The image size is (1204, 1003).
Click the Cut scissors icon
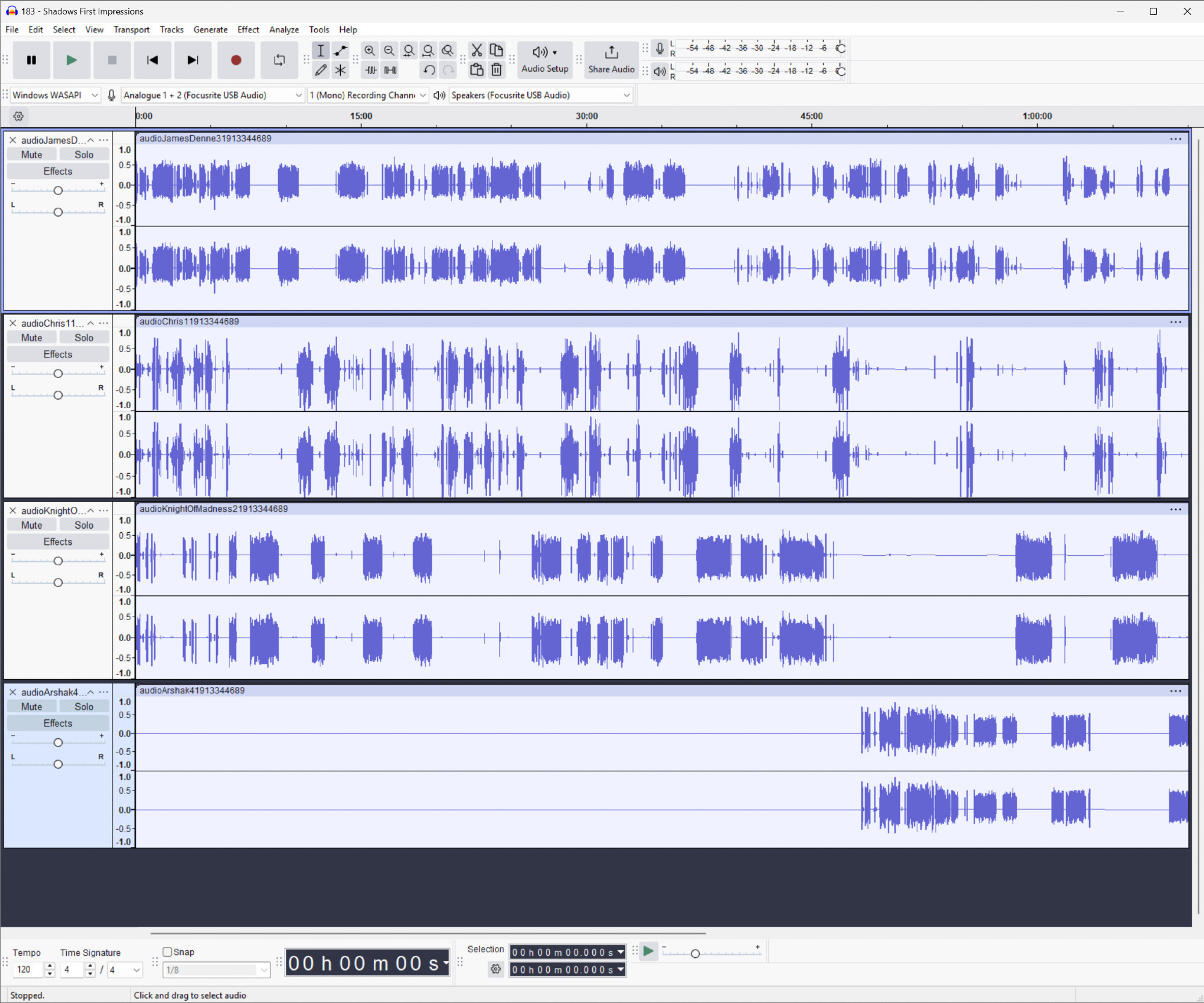477,51
